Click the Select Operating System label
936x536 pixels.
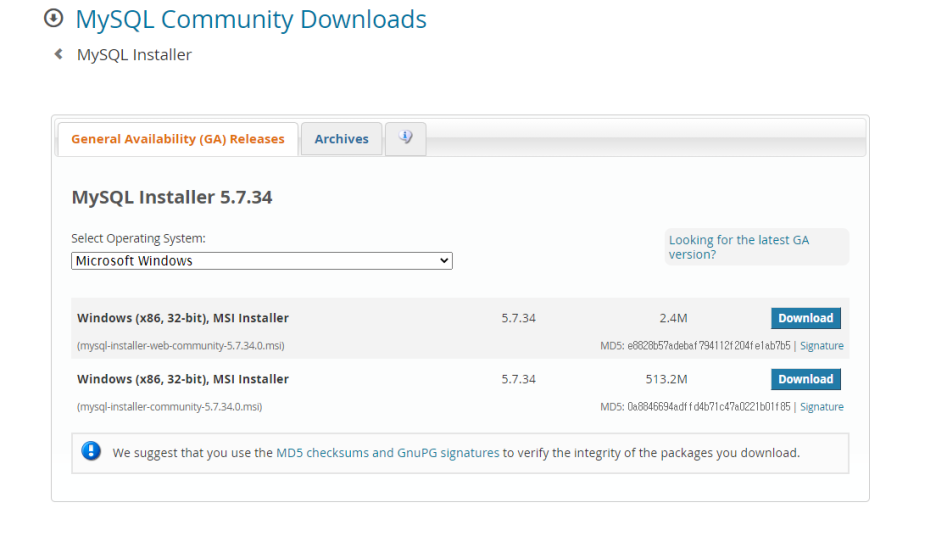pyautogui.click(x=138, y=238)
